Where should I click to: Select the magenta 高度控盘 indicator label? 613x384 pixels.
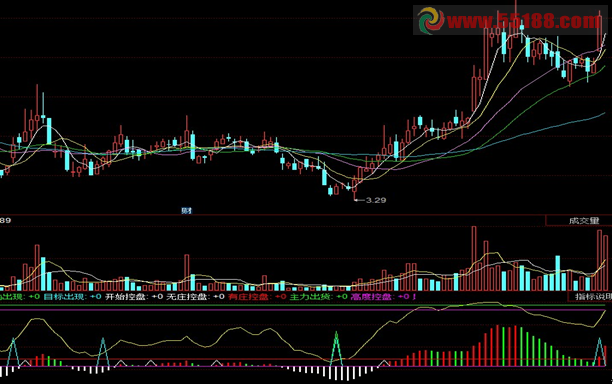[372, 297]
